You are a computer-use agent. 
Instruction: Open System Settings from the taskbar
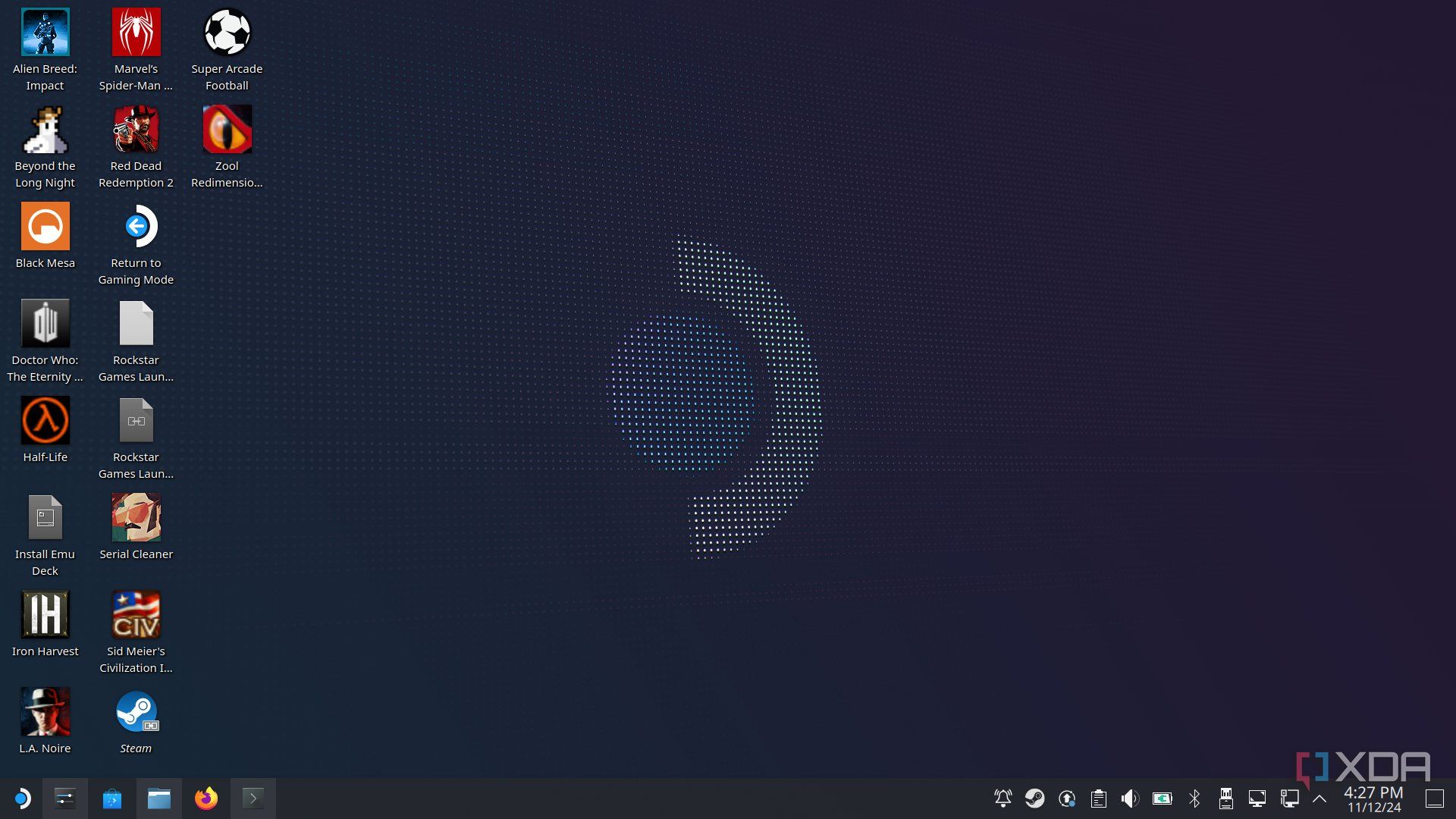[x=65, y=799]
